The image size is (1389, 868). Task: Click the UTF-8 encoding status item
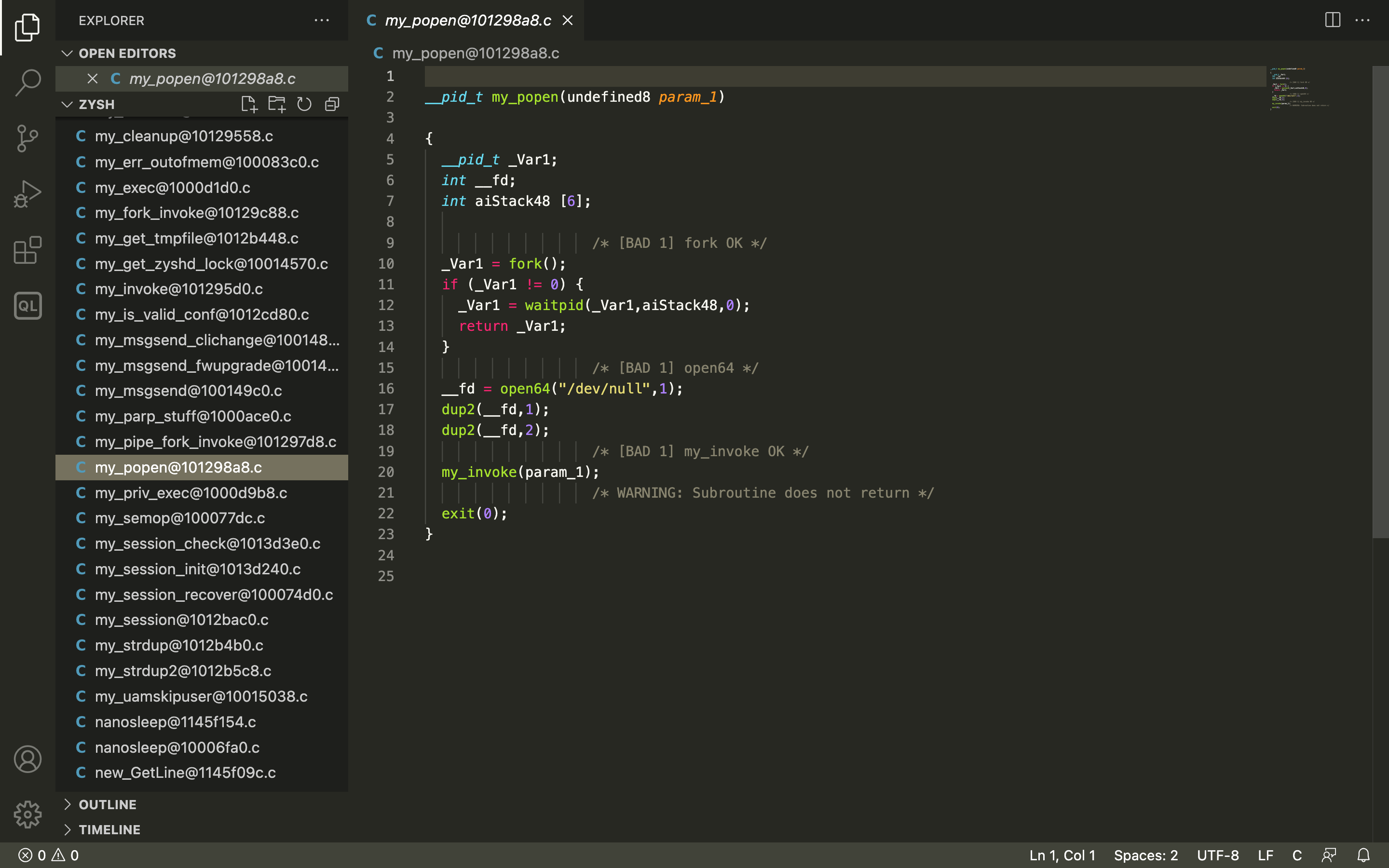(1217, 855)
